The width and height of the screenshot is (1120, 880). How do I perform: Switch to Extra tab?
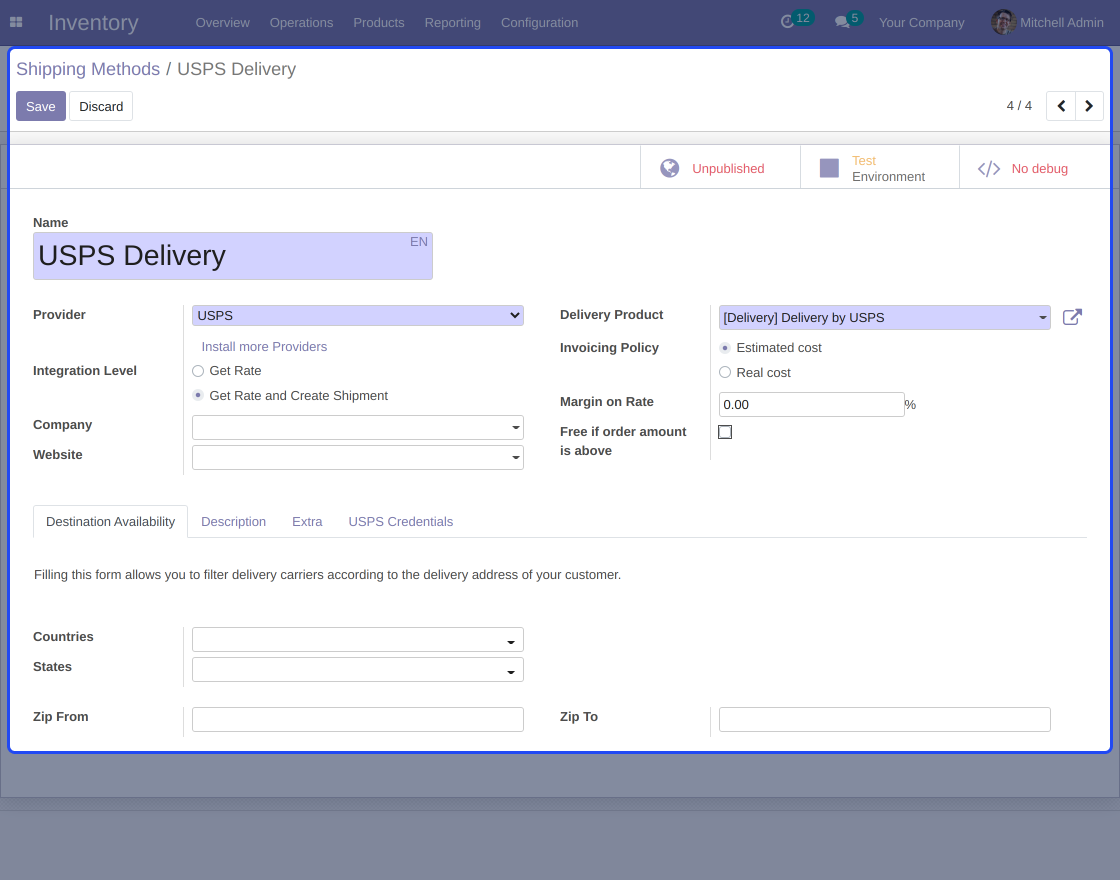[307, 521]
